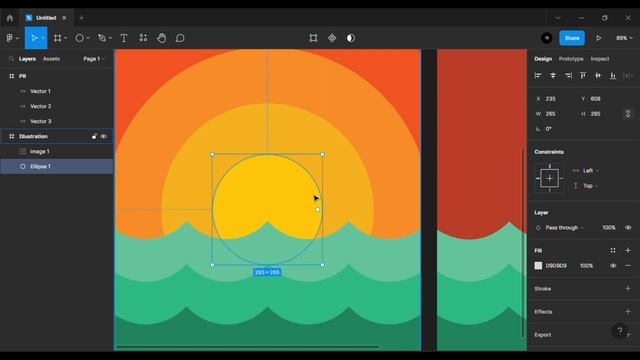The height and width of the screenshot is (360, 640).
Task: Open Page 1 dropdown
Action: [x=94, y=59]
